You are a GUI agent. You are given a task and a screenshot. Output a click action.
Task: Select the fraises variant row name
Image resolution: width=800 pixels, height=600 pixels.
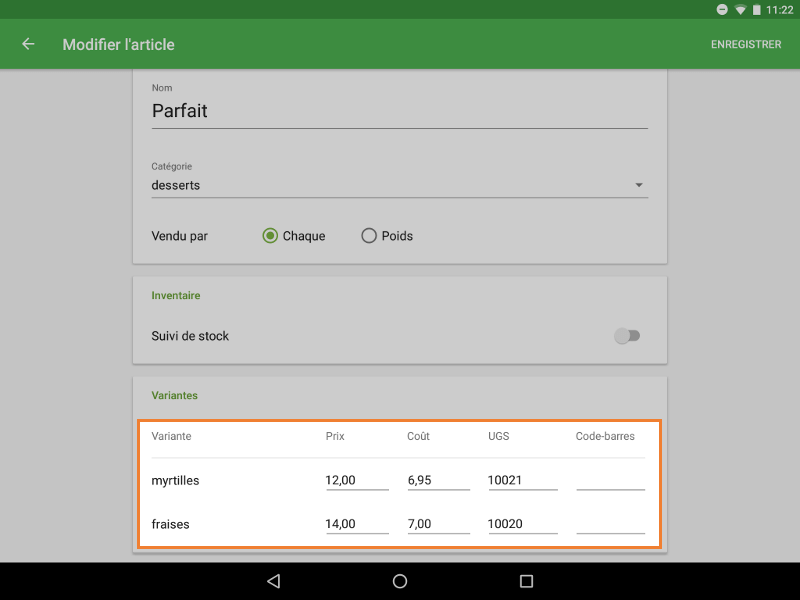pyautogui.click(x=171, y=524)
